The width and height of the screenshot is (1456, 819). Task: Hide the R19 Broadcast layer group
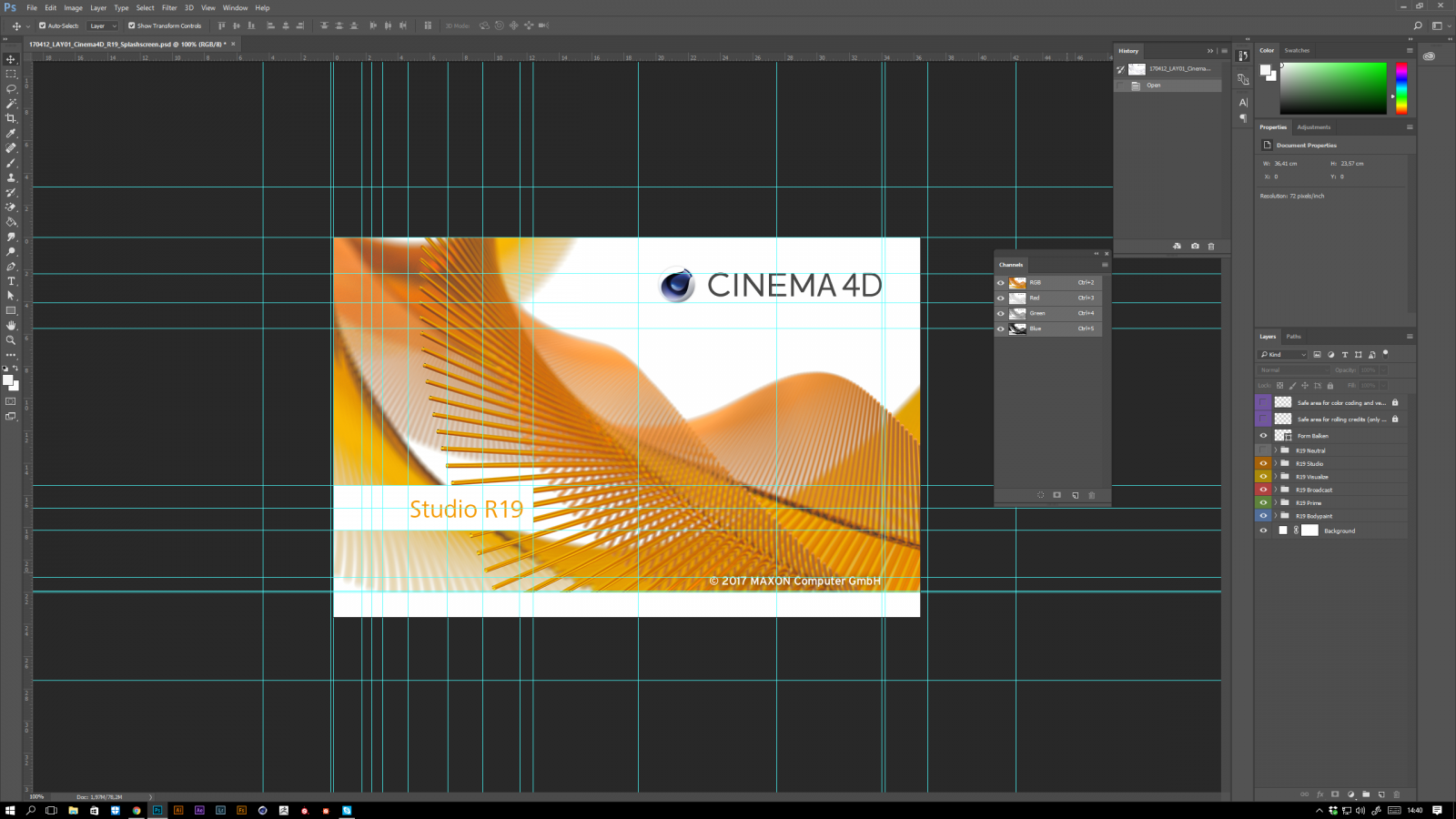tap(1263, 490)
